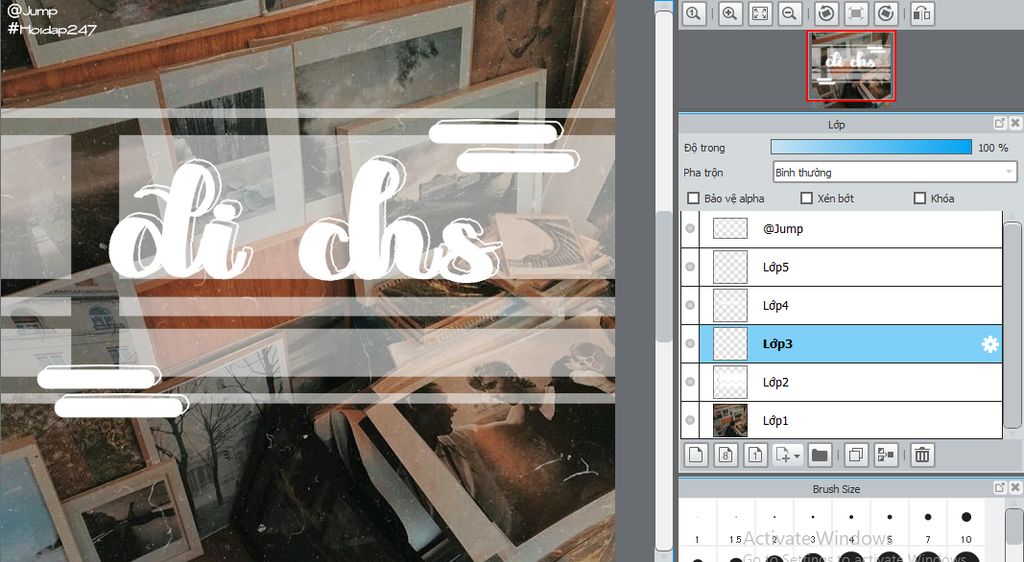Select the Lớp2 layer
This screenshot has height=562, width=1024.
[851, 382]
